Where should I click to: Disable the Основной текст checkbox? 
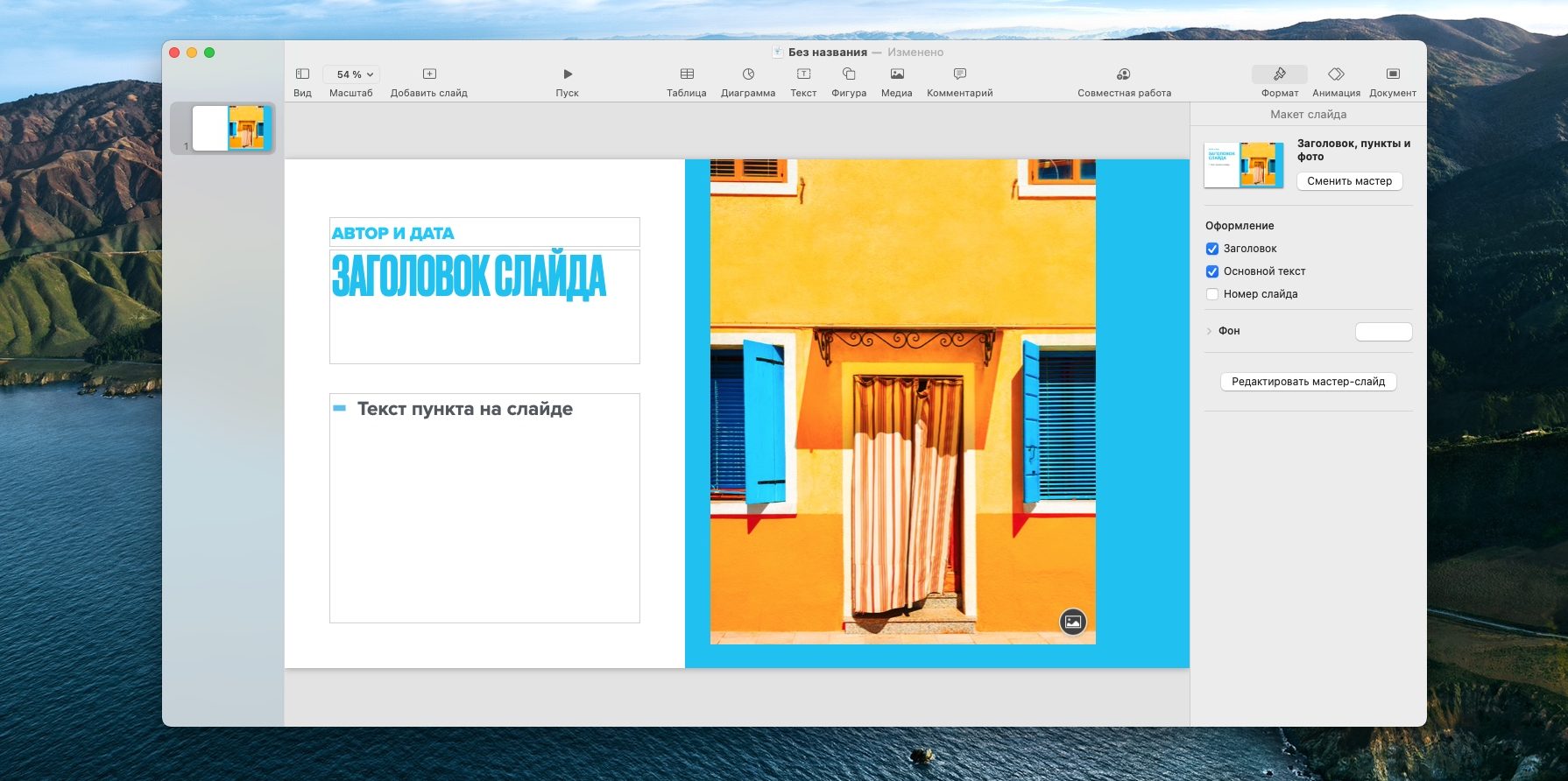(1212, 271)
